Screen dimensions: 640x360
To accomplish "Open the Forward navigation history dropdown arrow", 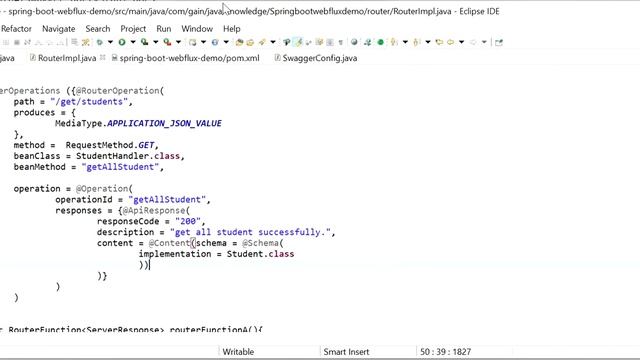I will (484, 42).
